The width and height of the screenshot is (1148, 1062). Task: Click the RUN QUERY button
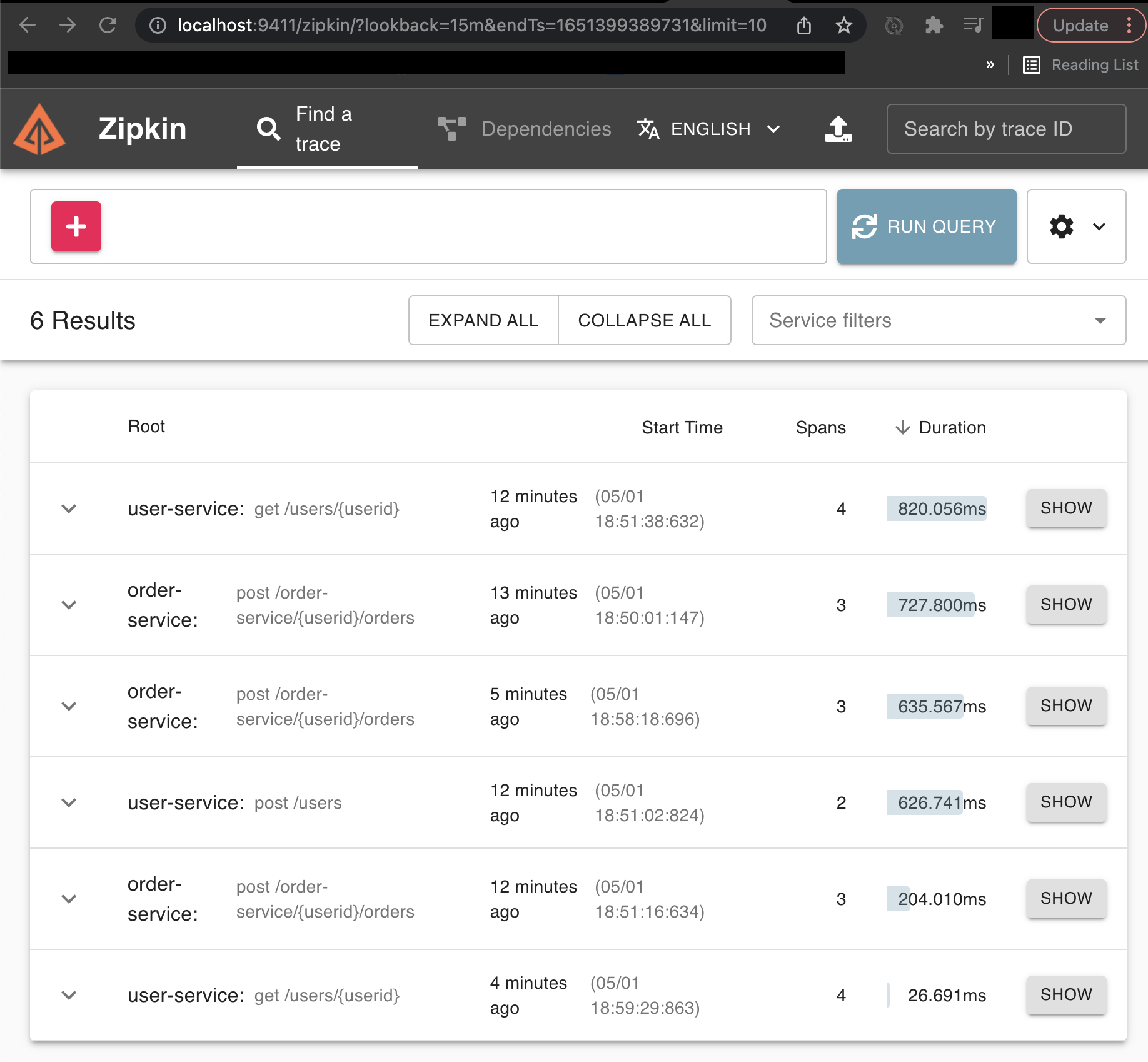click(927, 226)
